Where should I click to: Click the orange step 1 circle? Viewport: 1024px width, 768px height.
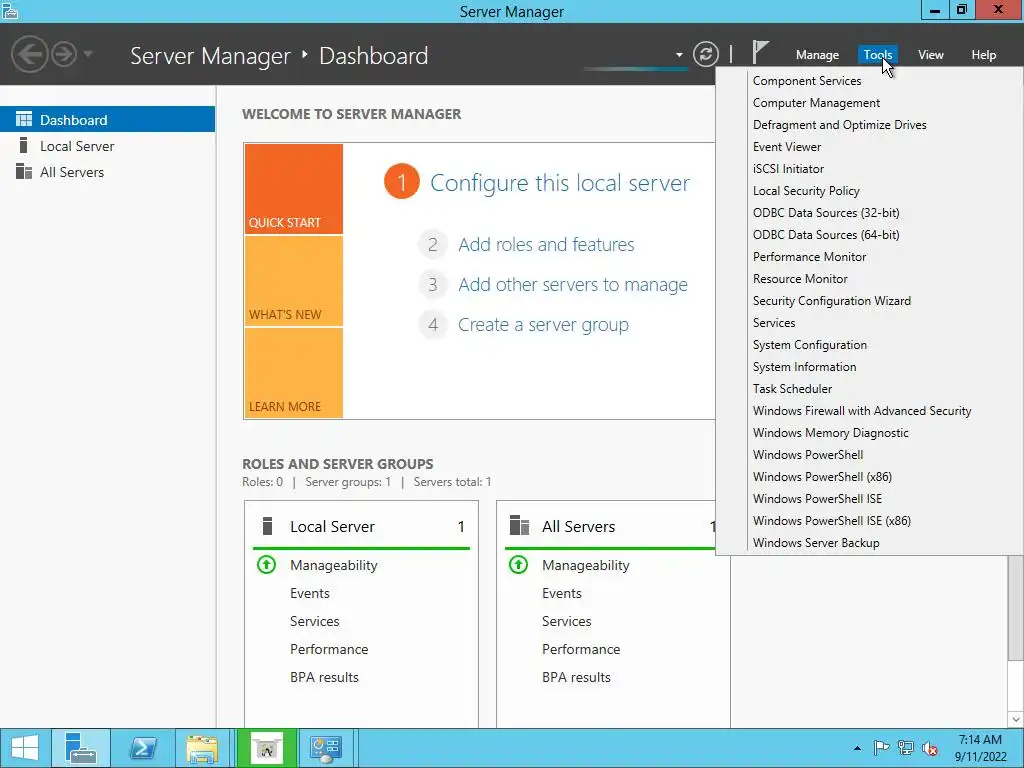pos(402,182)
